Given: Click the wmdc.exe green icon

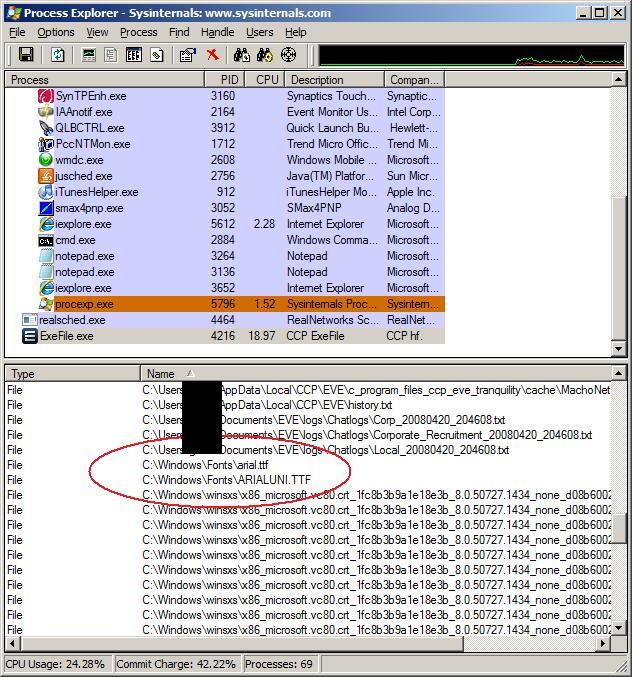Looking at the screenshot, I should click(x=46, y=160).
